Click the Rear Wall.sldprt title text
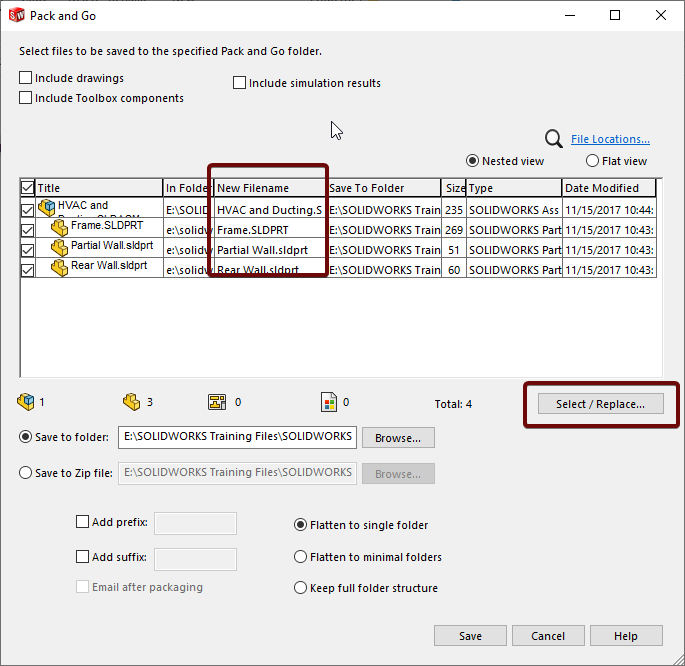Image resolution: width=685 pixels, height=666 pixels. pos(109,266)
